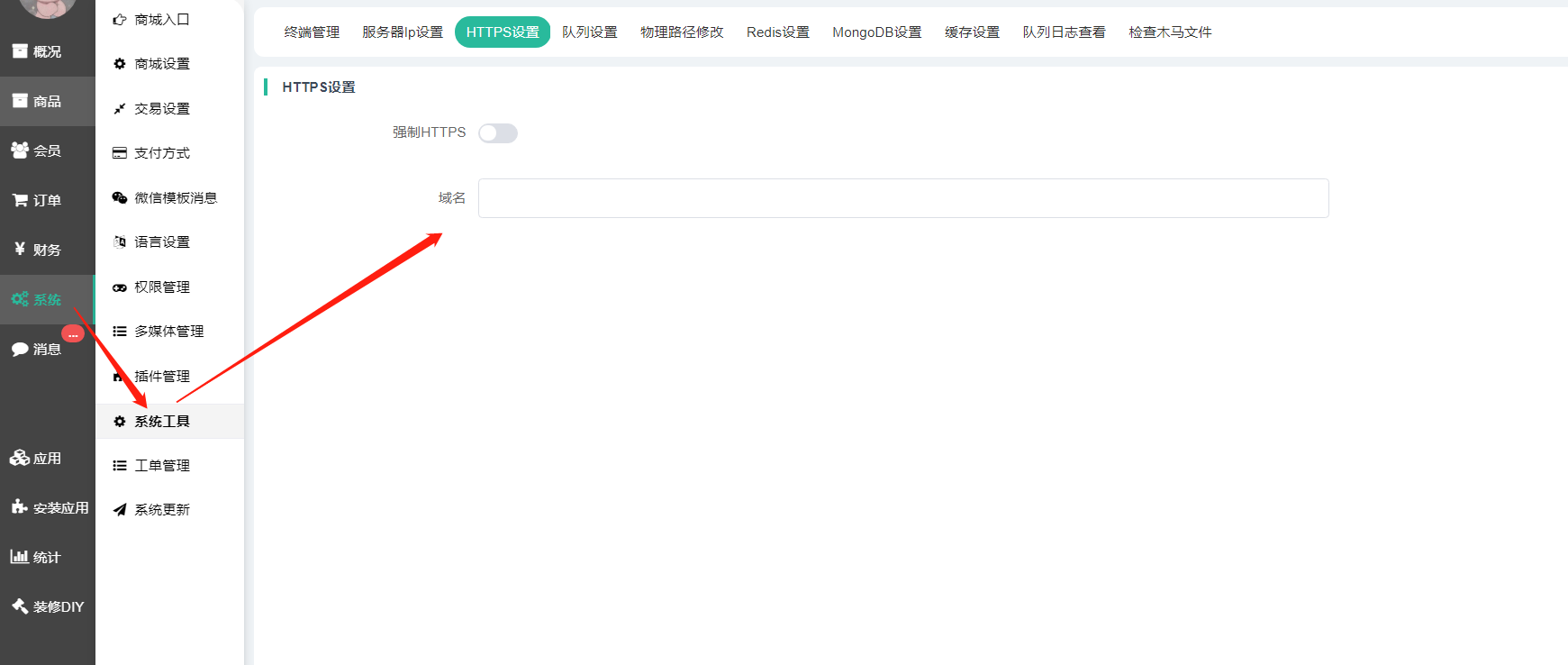The height and width of the screenshot is (665, 1568).
Task: Open the 系统工具 submenu link
Action: coord(162,421)
